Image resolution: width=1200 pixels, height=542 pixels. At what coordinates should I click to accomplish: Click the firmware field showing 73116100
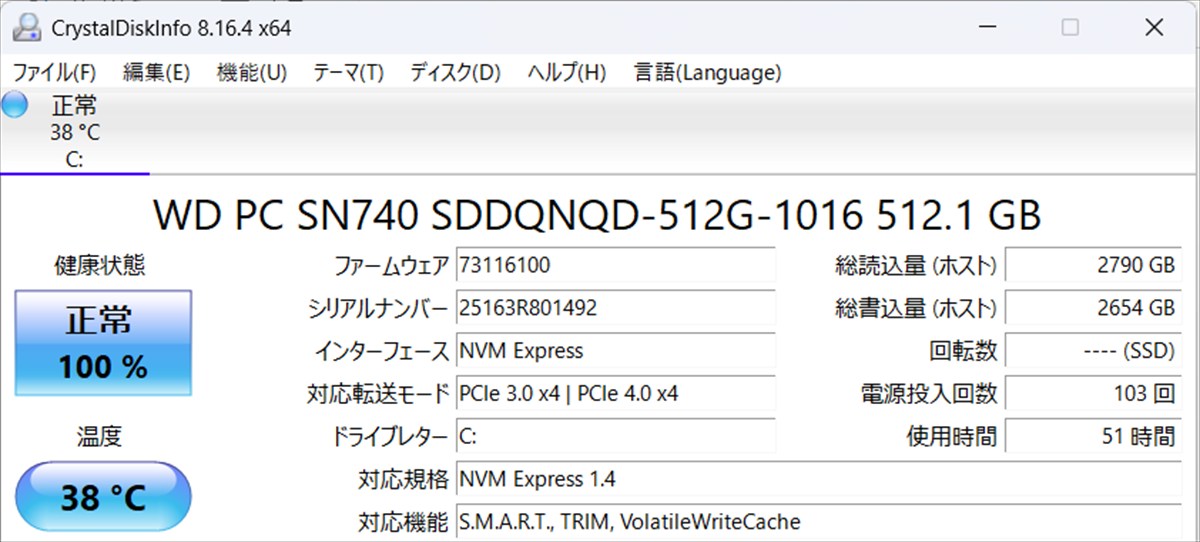click(615, 266)
